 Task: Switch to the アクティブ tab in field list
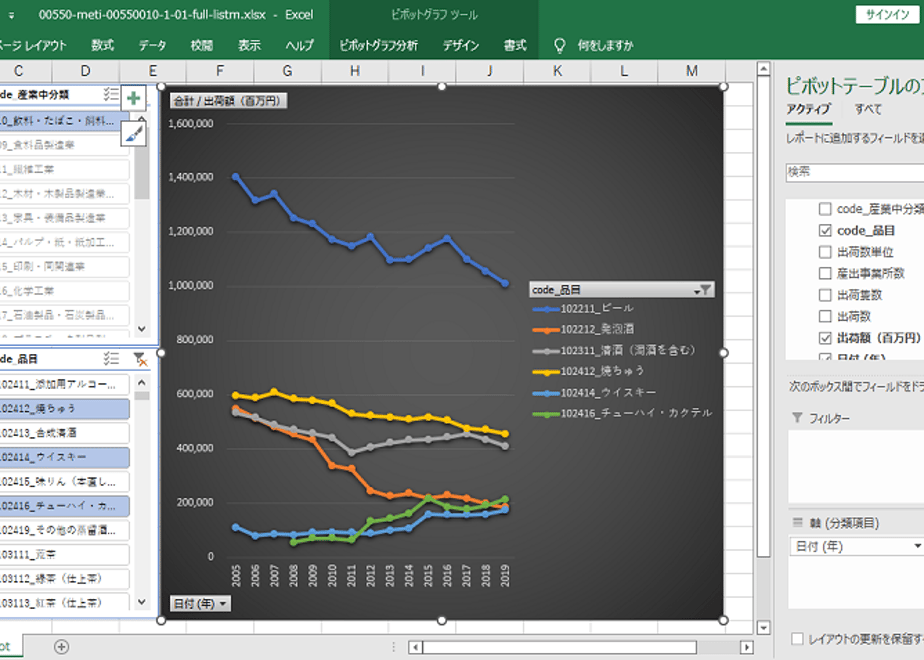808,109
